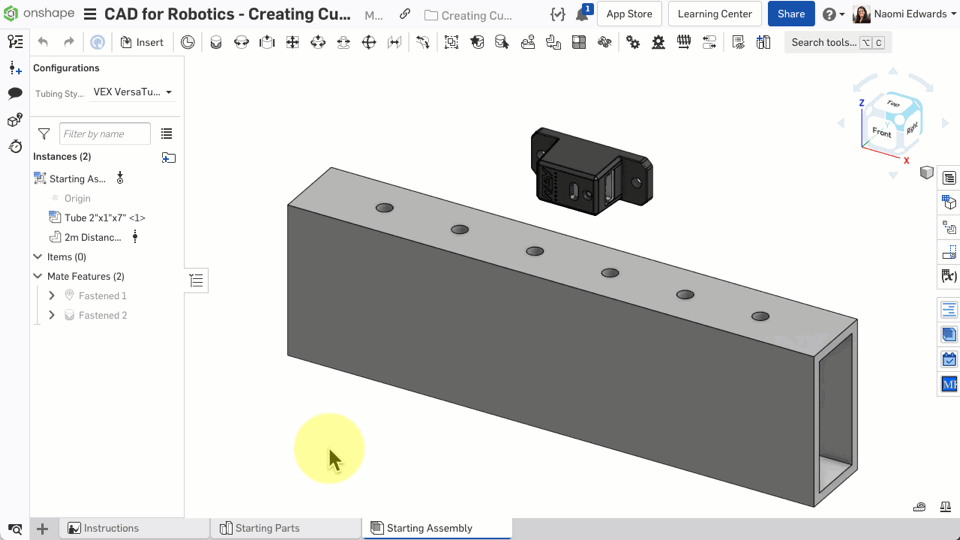This screenshot has height=540, width=960.
Task: Open the App Store
Action: (629, 13)
